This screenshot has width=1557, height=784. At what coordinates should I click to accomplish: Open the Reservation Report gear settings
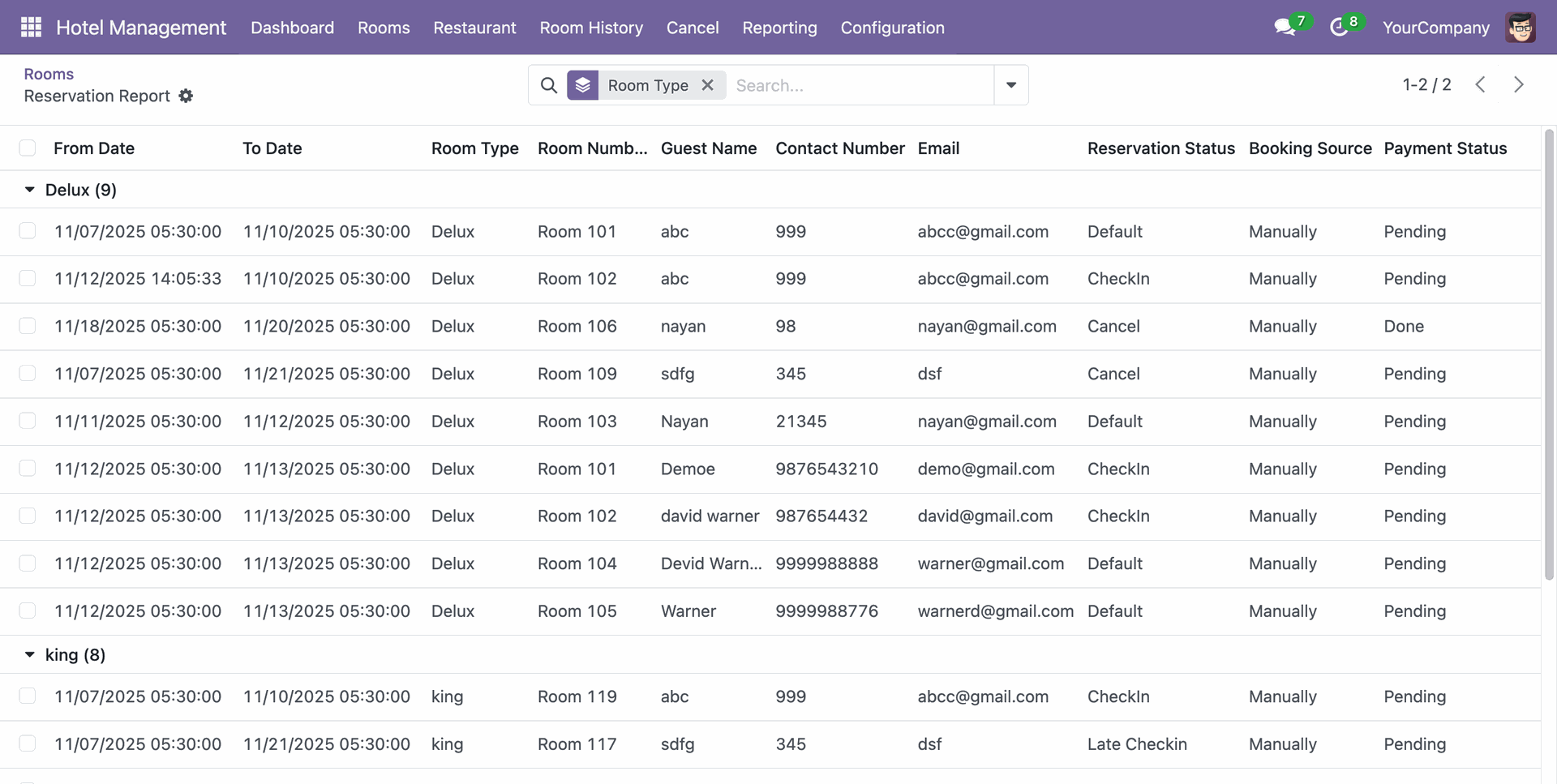click(186, 96)
